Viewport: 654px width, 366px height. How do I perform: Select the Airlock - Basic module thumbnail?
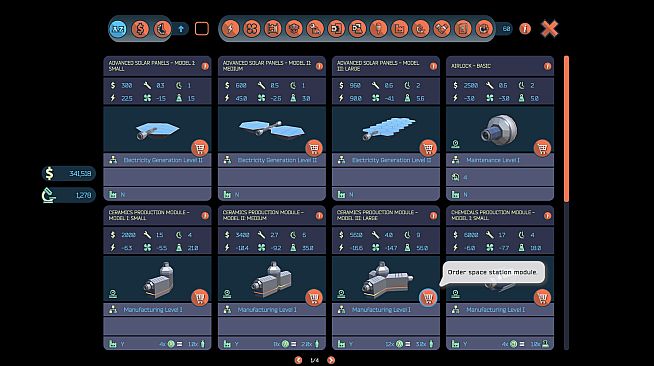pos(500,130)
